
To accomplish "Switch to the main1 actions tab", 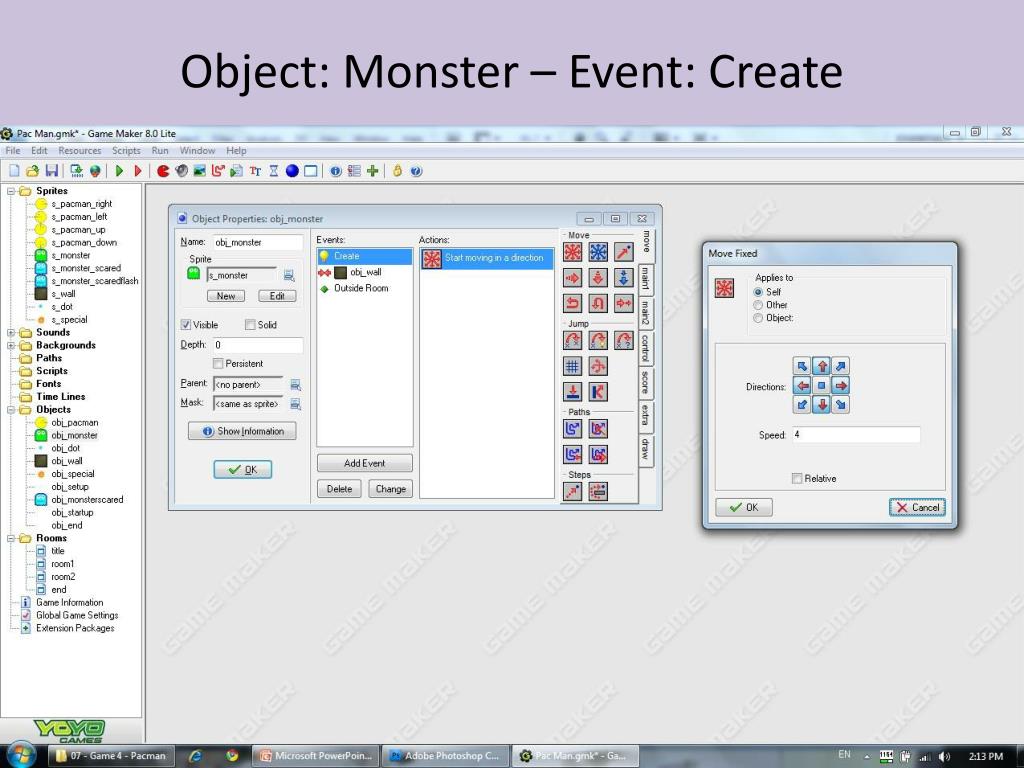I will click(x=646, y=279).
